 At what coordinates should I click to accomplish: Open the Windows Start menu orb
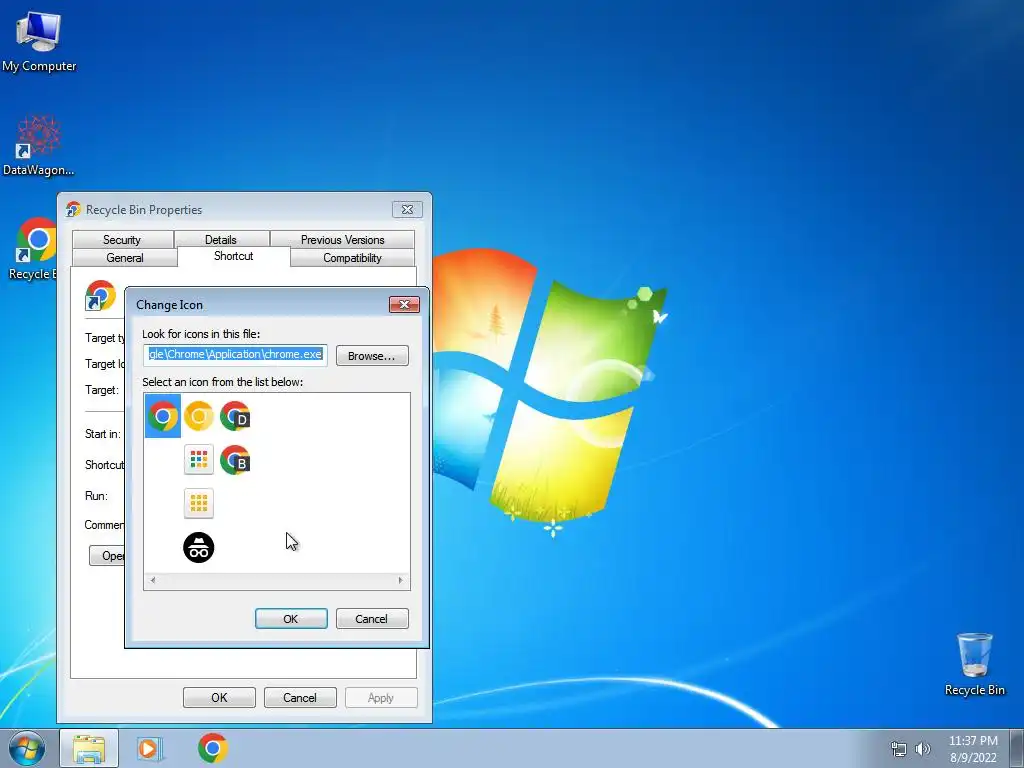[x=27, y=748]
